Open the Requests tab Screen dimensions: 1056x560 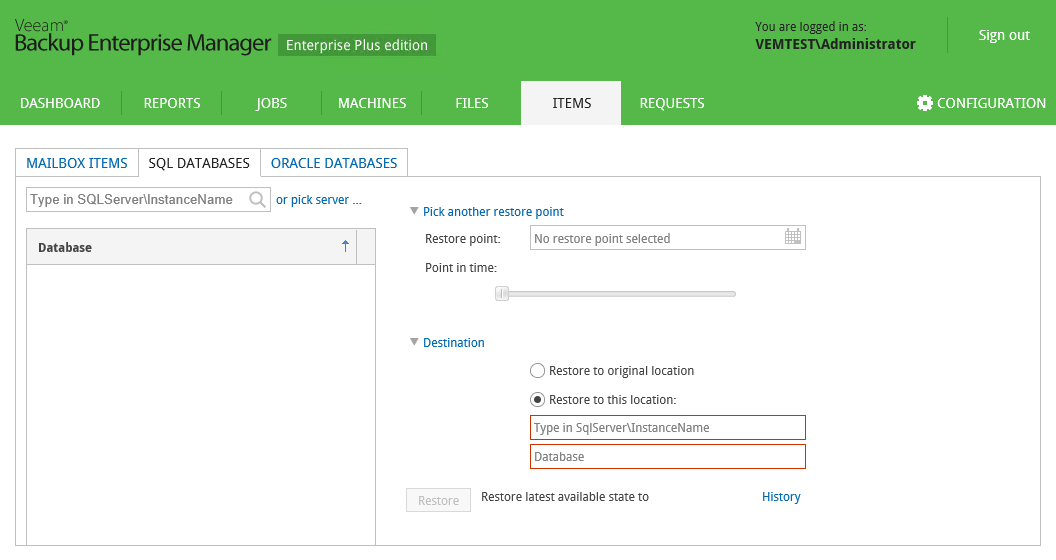tap(671, 103)
